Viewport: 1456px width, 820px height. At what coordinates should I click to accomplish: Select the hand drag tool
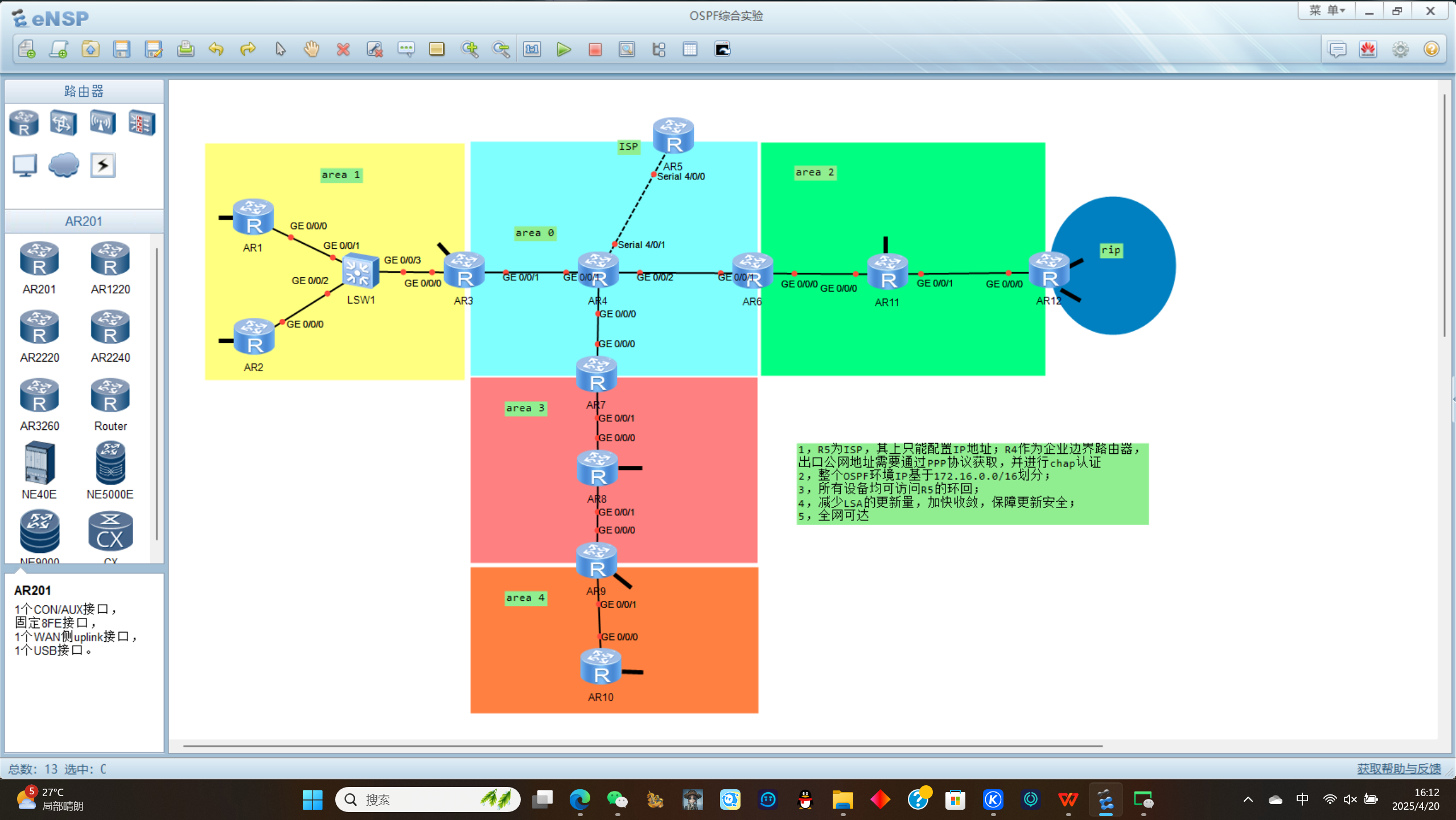click(x=311, y=50)
